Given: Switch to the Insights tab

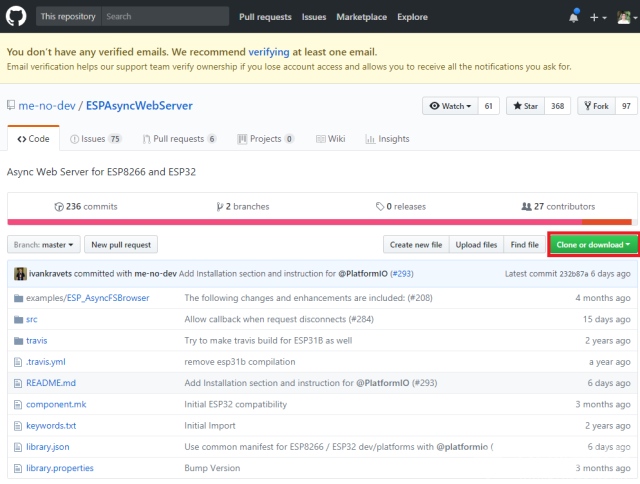Looking at the screenshot, I should [387, 139].
